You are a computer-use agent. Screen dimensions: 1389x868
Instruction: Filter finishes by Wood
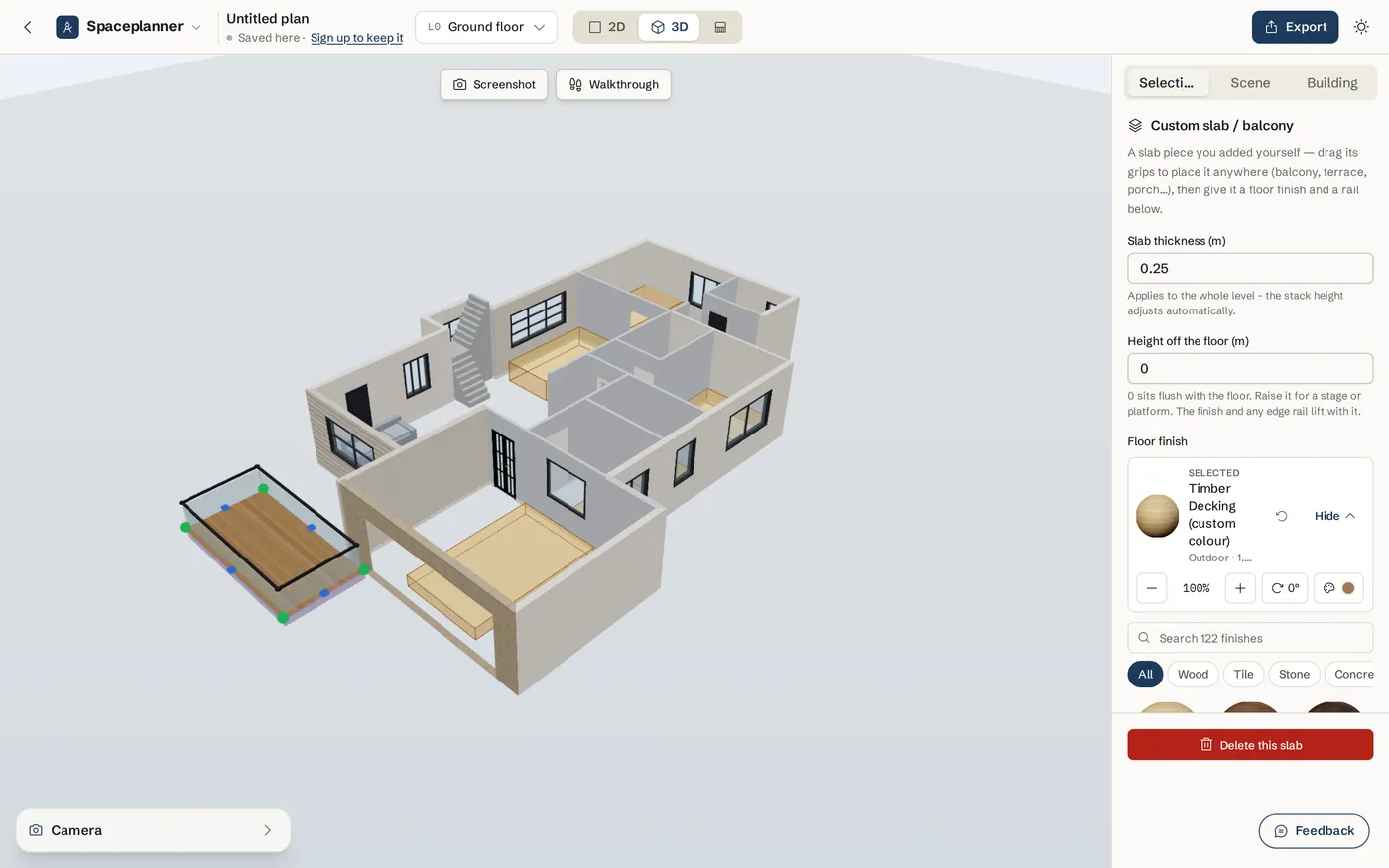[x=1193, y=674]
